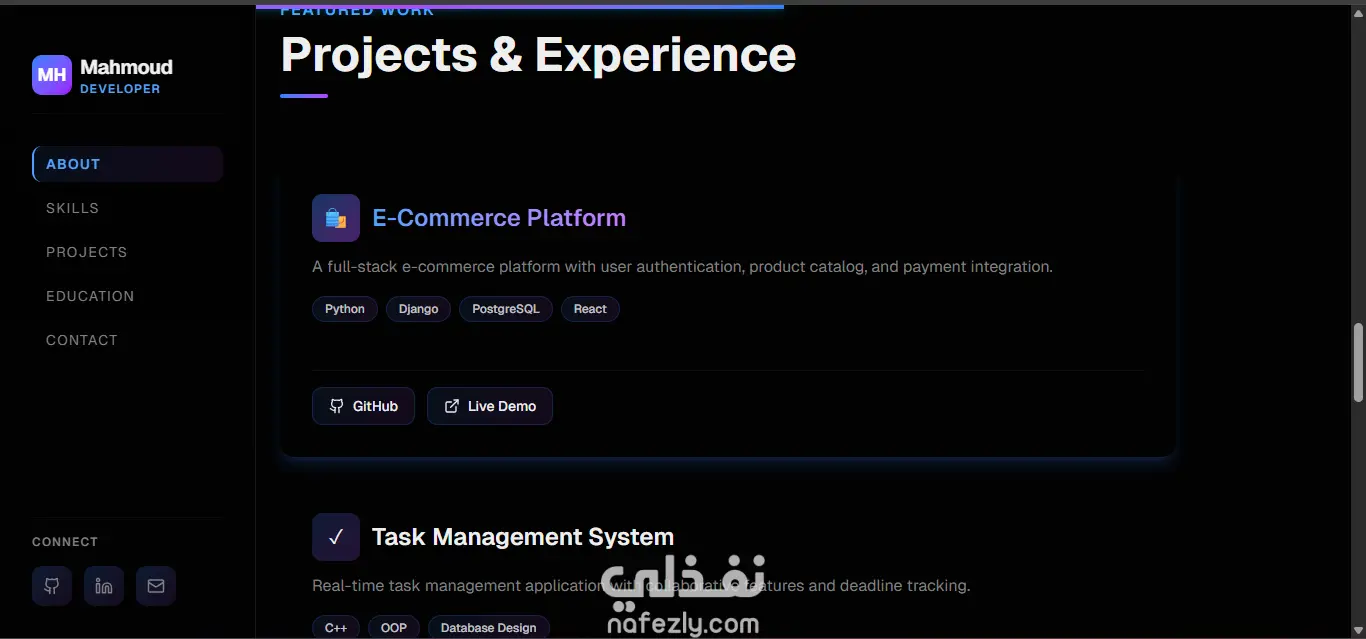Go to the About section

click(x=127, y=164)
